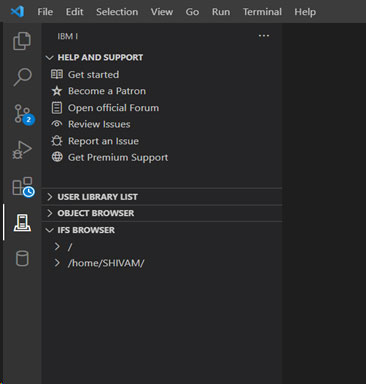
Task: Expand the /home/SHIVAM/ folder chevron
Action: point(57,263)
